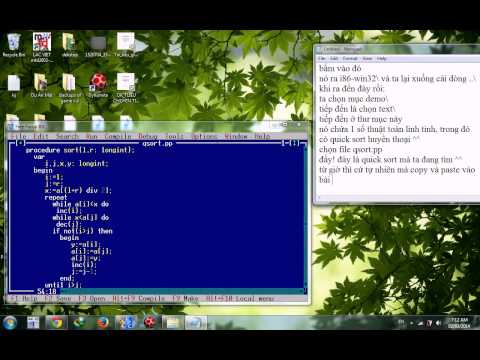Click F1 Help in the IDE status line
The height and width of the screenshot is (360, 480).
24,299
